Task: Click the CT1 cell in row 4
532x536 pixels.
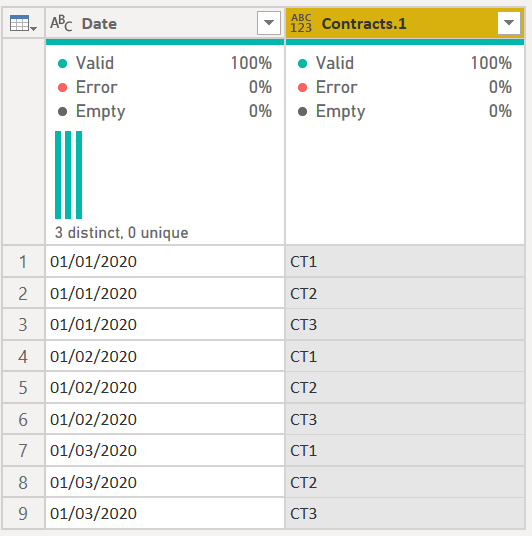Action: coord(405,356)
